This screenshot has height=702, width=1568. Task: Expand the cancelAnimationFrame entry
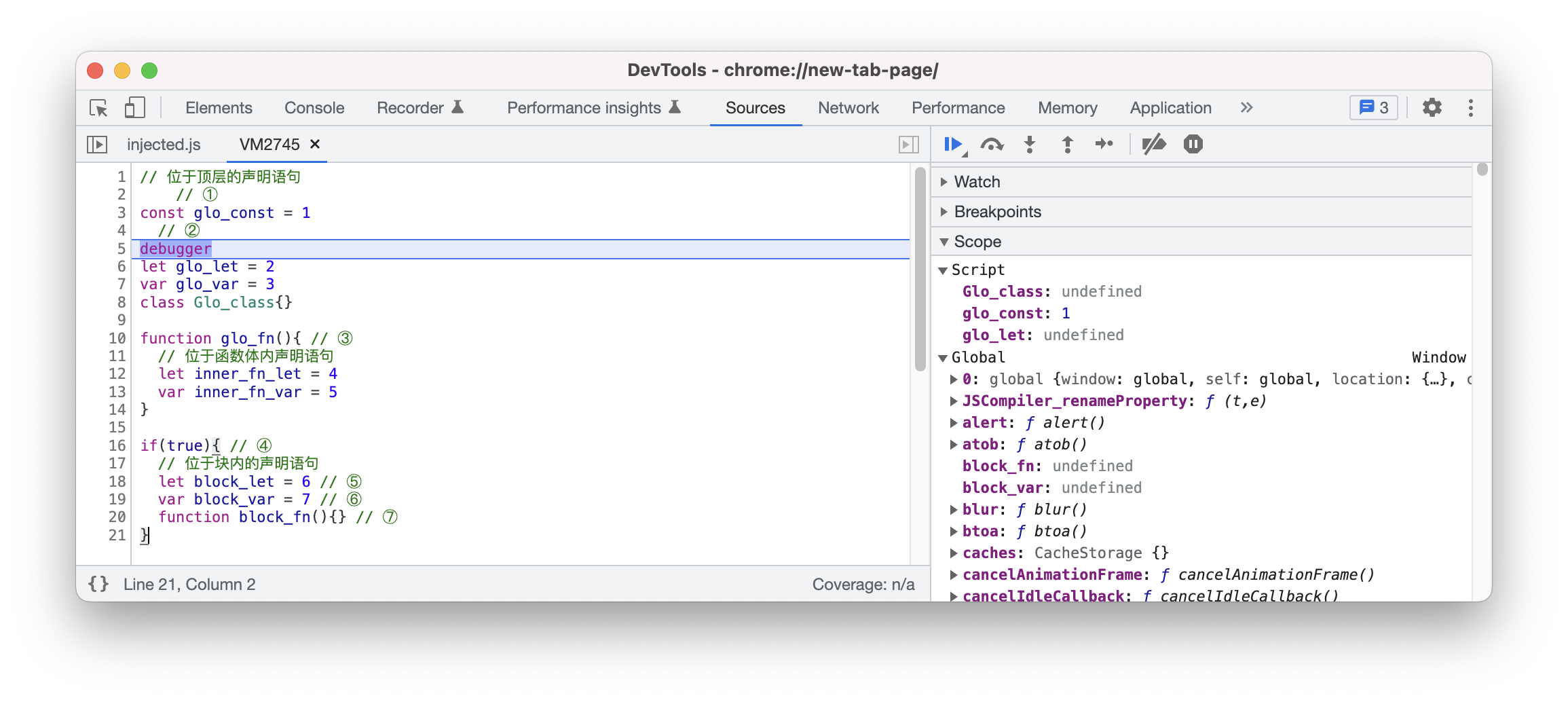[x=954, y=575]
